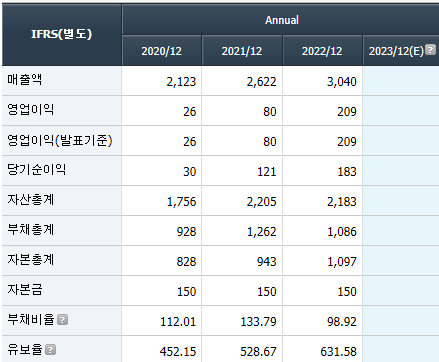
Task: Click 부채총계 value 1,086
Action: 342,232
